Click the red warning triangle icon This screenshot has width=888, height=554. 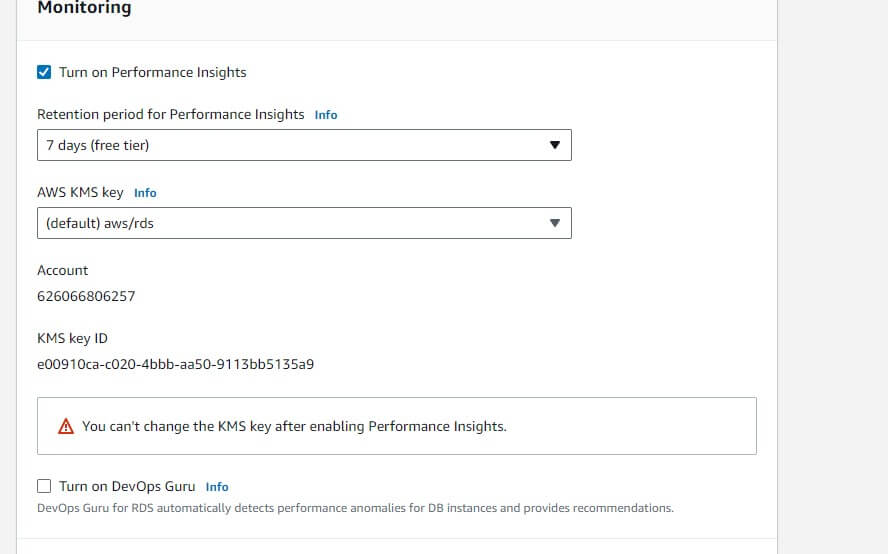coord(66,426)
